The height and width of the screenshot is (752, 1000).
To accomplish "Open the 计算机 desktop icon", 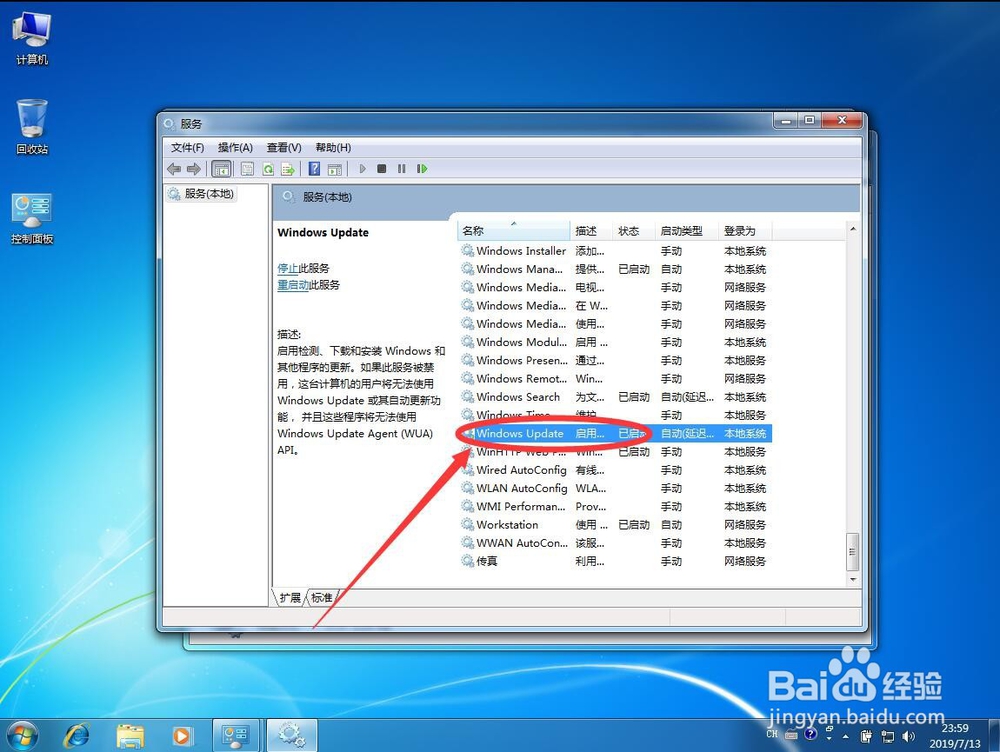I will pos(32,38).
